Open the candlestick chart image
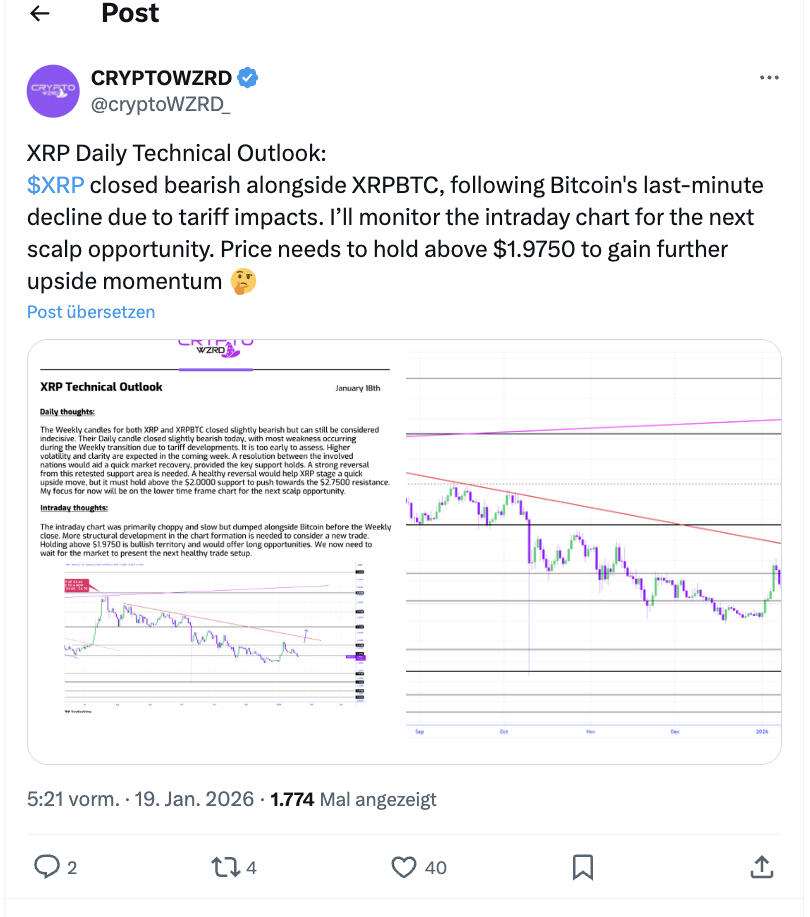810x917 pixels. tap(593, 552)
